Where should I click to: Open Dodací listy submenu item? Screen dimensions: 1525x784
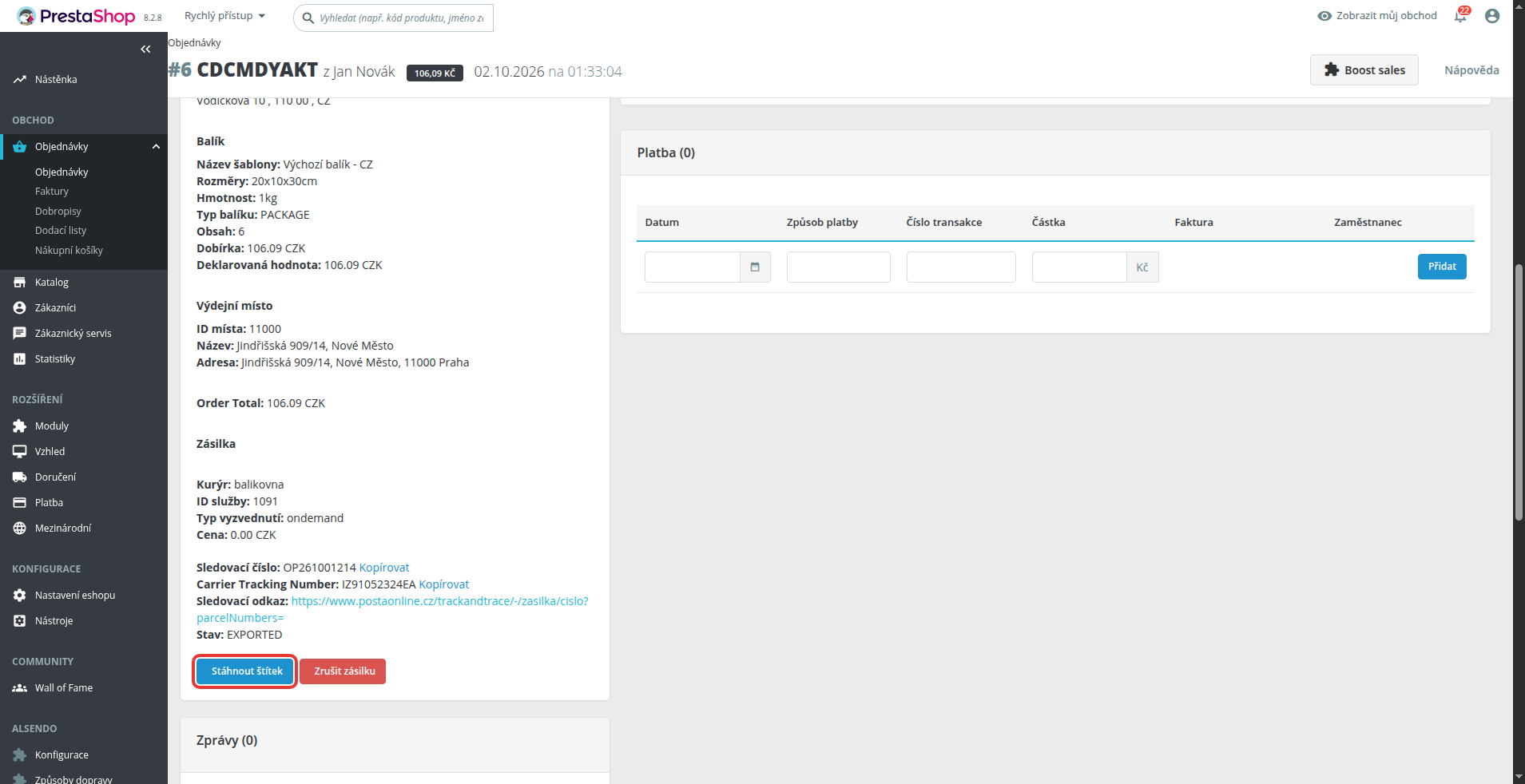pos(61,231)
